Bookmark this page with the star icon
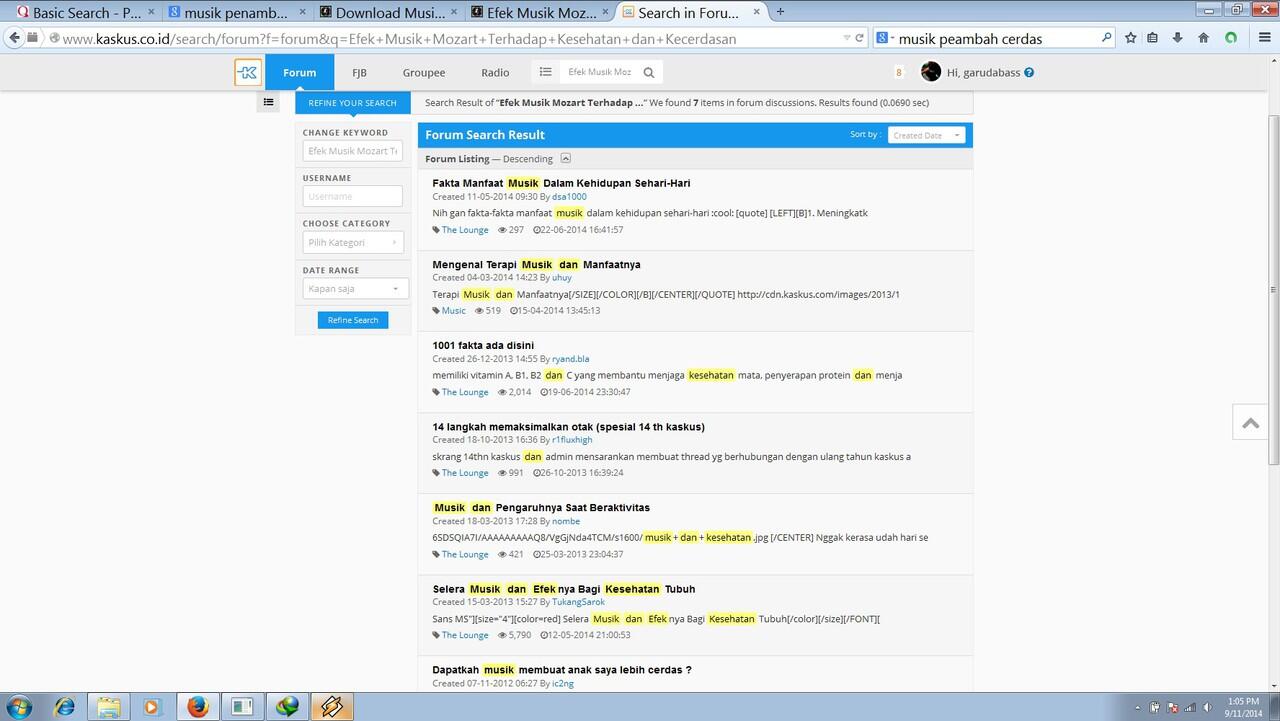This screenshot has height=721, width=1280. coord(1130,38)
